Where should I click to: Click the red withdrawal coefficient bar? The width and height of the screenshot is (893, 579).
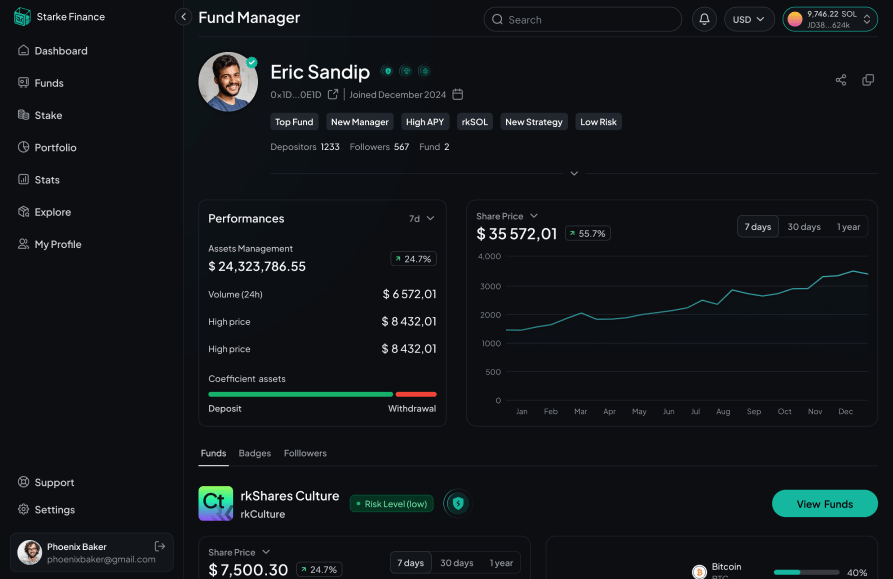pyautogui.click(x=416, y=394)
